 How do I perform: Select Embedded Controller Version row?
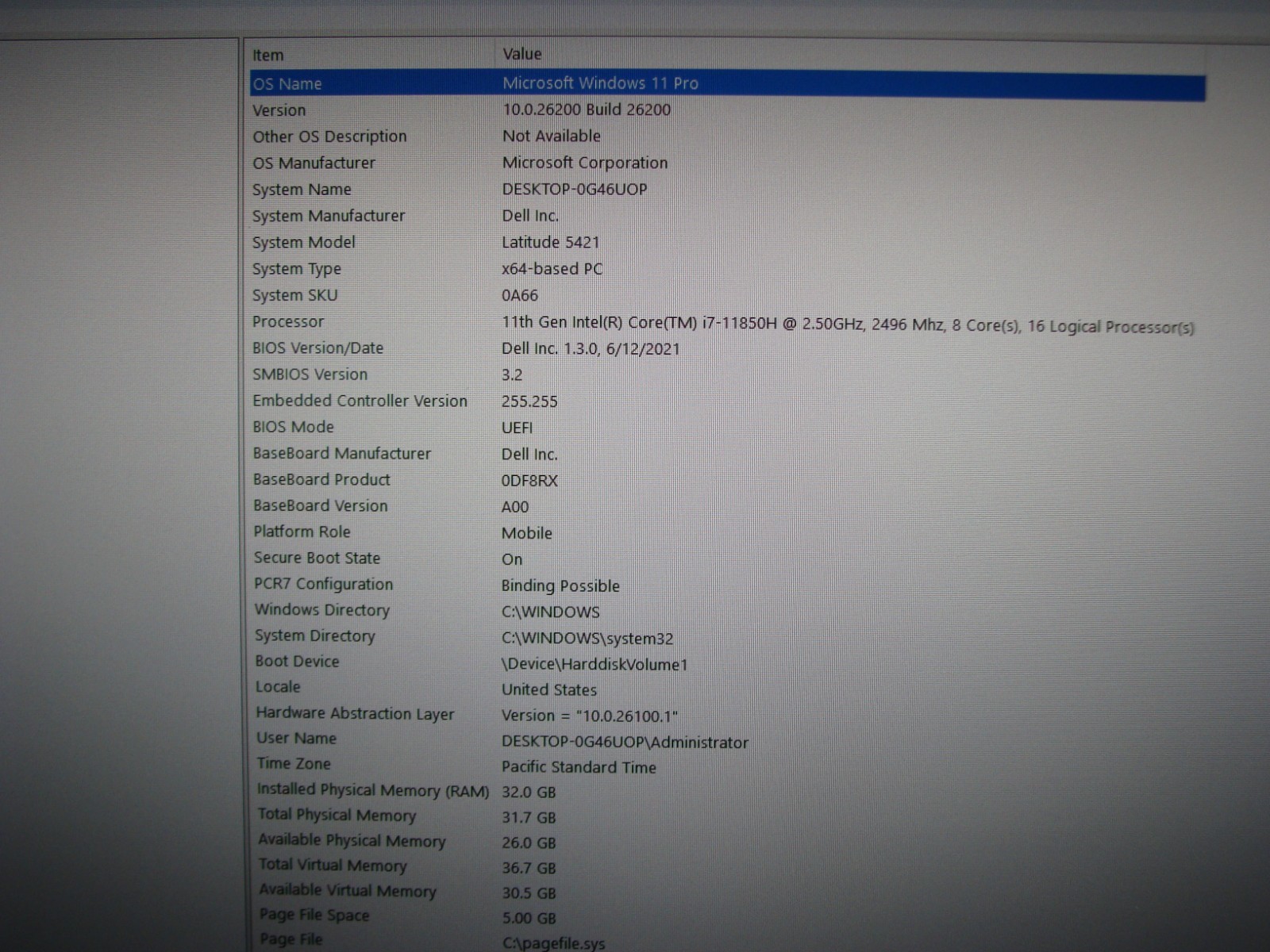click(360, 401)
